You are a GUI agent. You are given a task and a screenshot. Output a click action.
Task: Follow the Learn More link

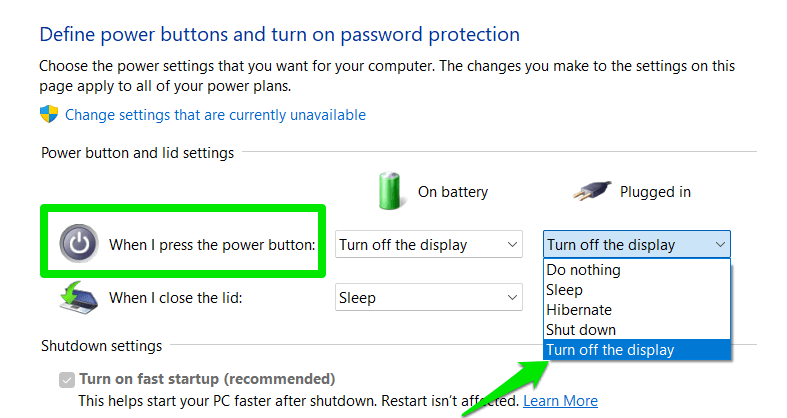560,401
